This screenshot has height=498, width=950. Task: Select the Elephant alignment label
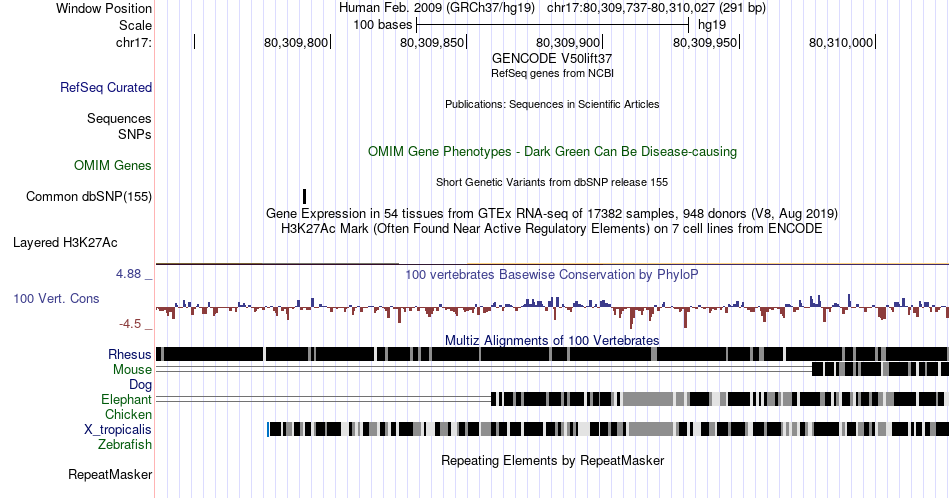127,399
